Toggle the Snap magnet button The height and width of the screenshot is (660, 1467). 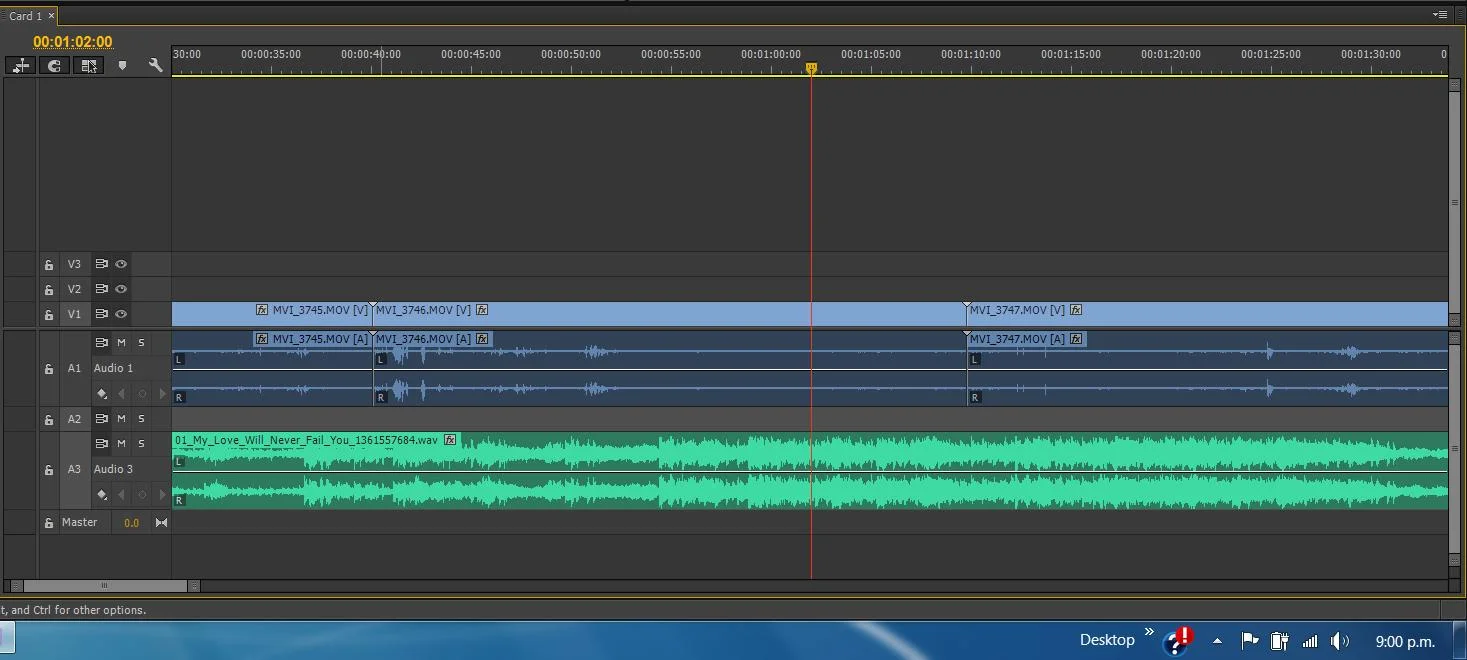pos(55,65)
